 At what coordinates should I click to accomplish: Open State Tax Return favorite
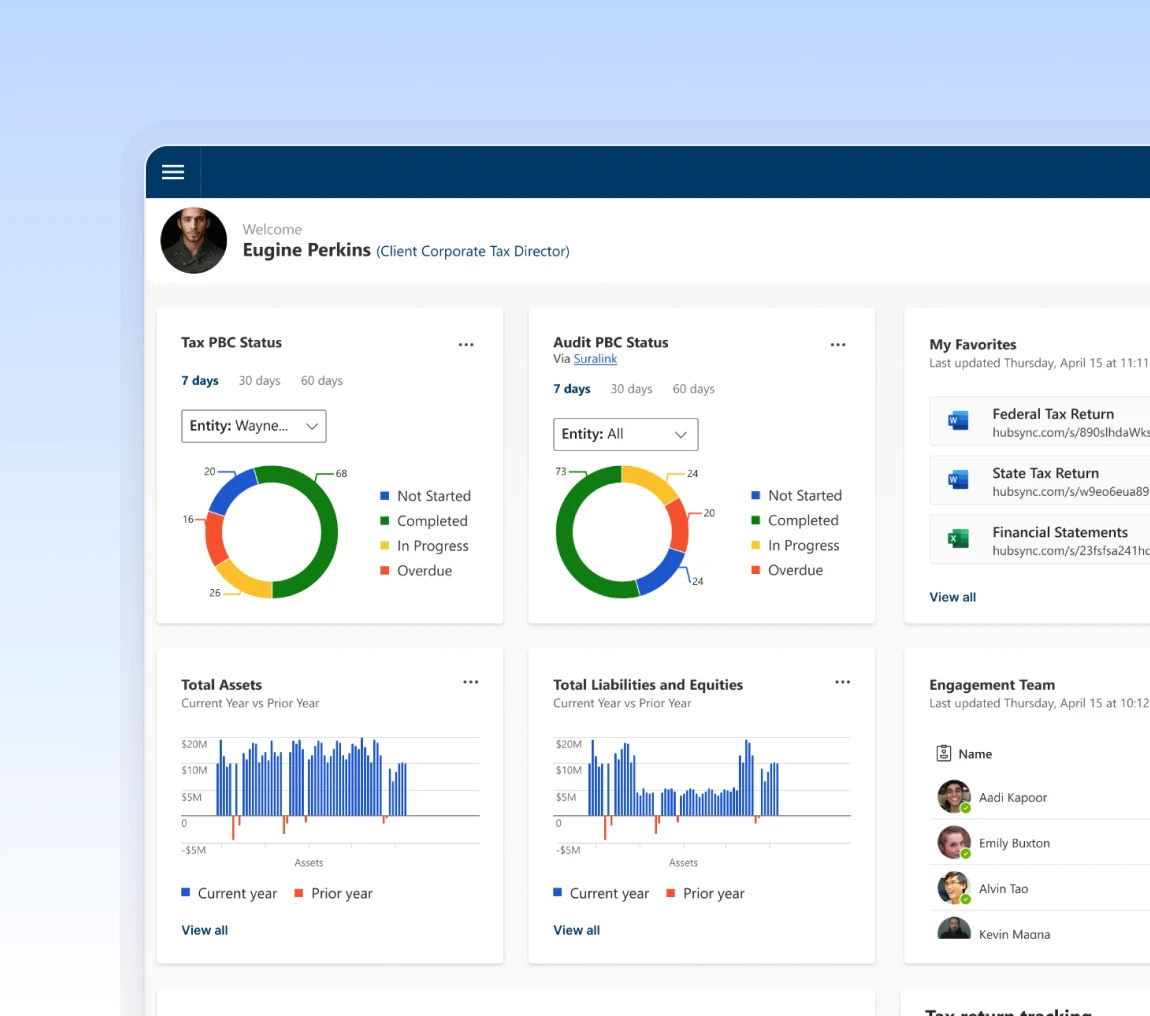point(1039,480)
